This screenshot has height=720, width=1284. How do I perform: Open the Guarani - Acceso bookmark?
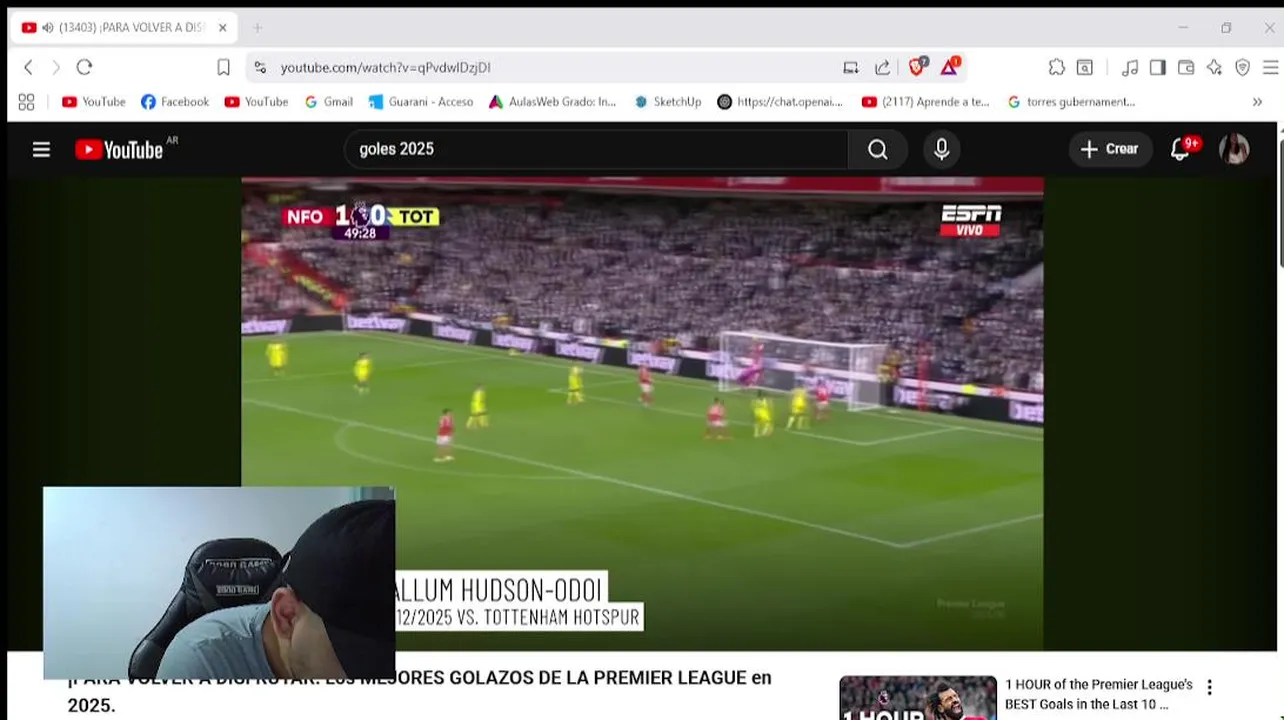click(421, 102)
